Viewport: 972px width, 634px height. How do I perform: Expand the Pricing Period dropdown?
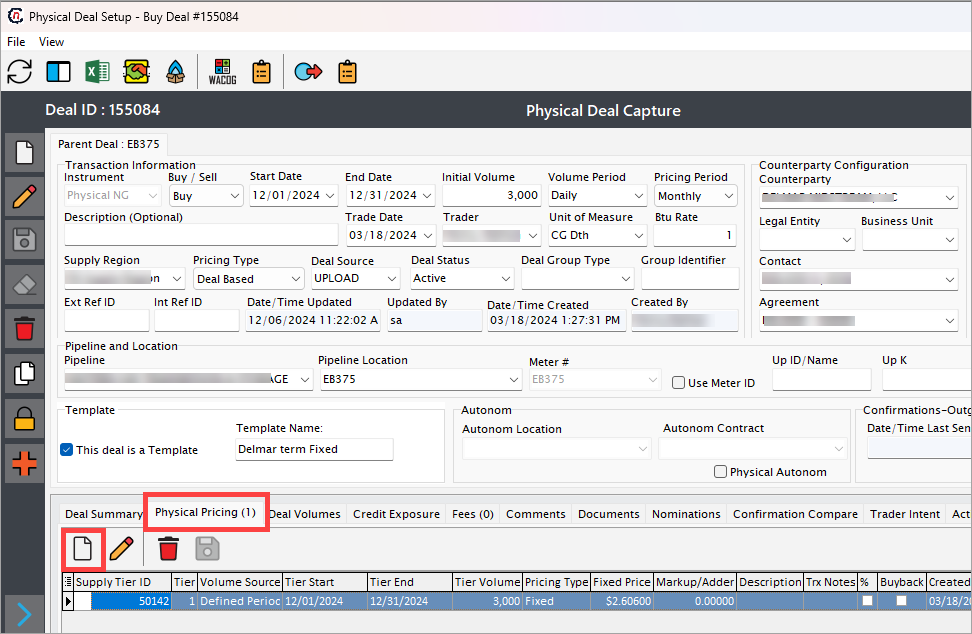728,196
